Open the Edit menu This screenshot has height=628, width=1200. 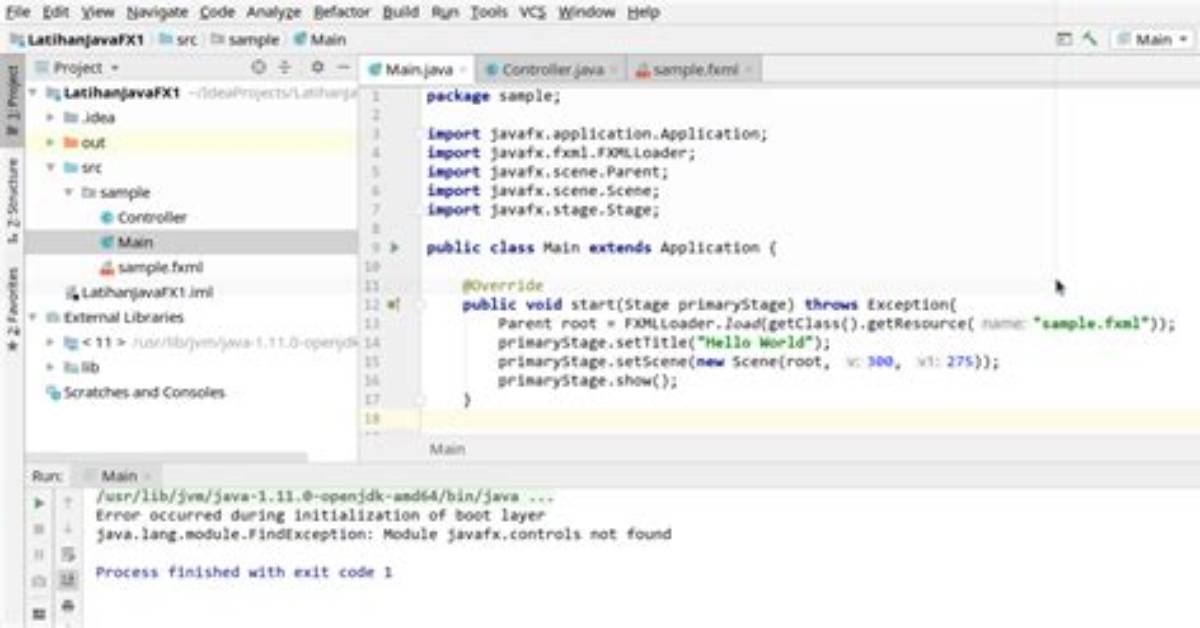point(56,12)
